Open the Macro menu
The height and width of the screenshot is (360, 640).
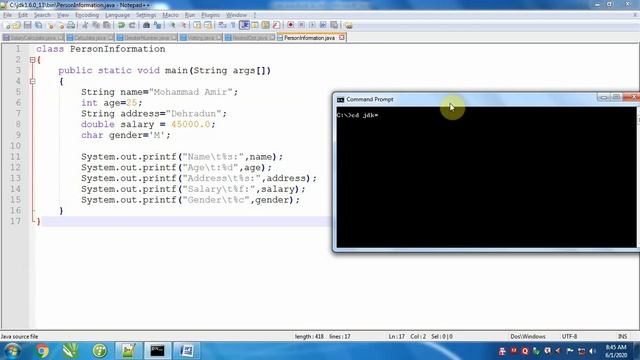point(170,15)
